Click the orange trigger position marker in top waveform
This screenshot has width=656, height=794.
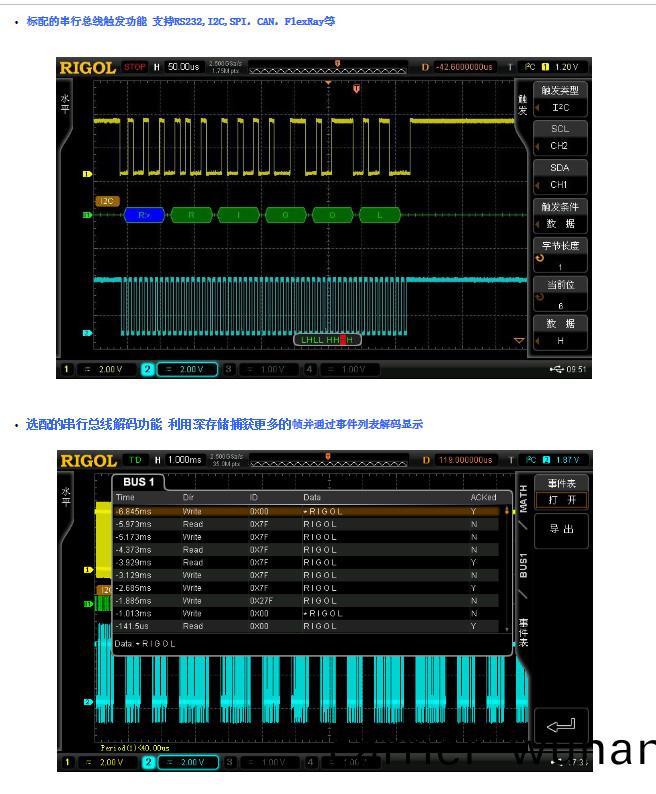[355, 91]
